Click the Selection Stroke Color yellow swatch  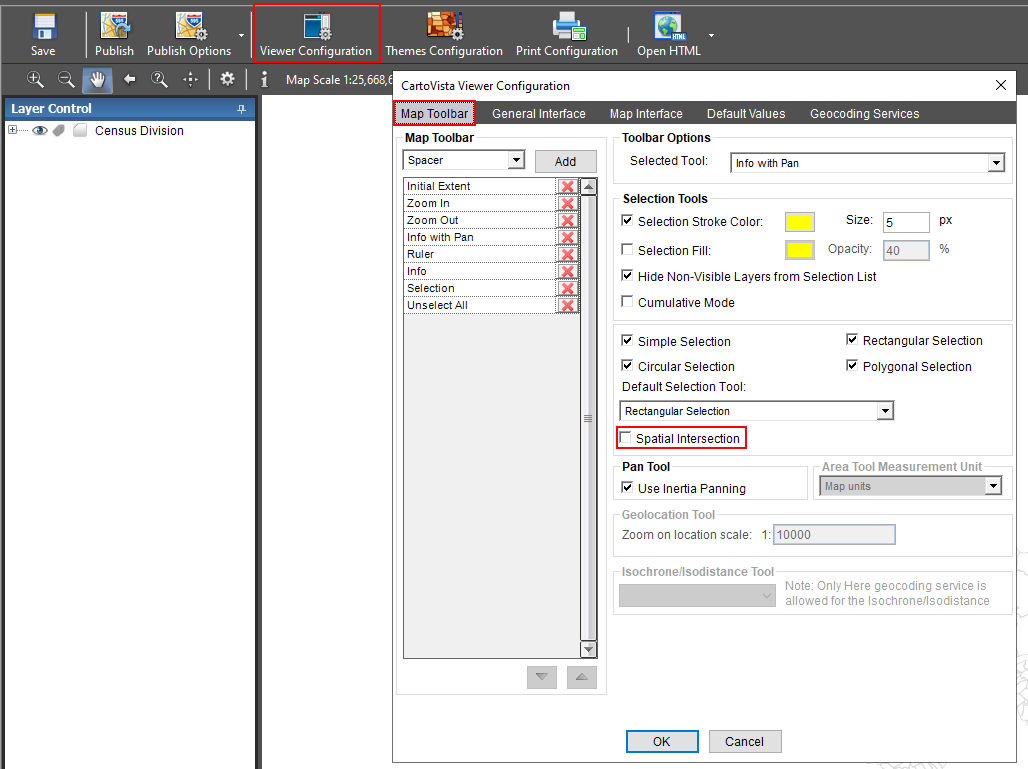click(x=799, y=221)
